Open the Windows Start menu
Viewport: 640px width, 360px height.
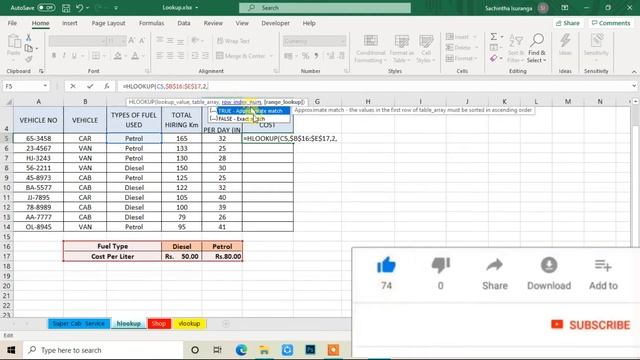coord(11,350)
